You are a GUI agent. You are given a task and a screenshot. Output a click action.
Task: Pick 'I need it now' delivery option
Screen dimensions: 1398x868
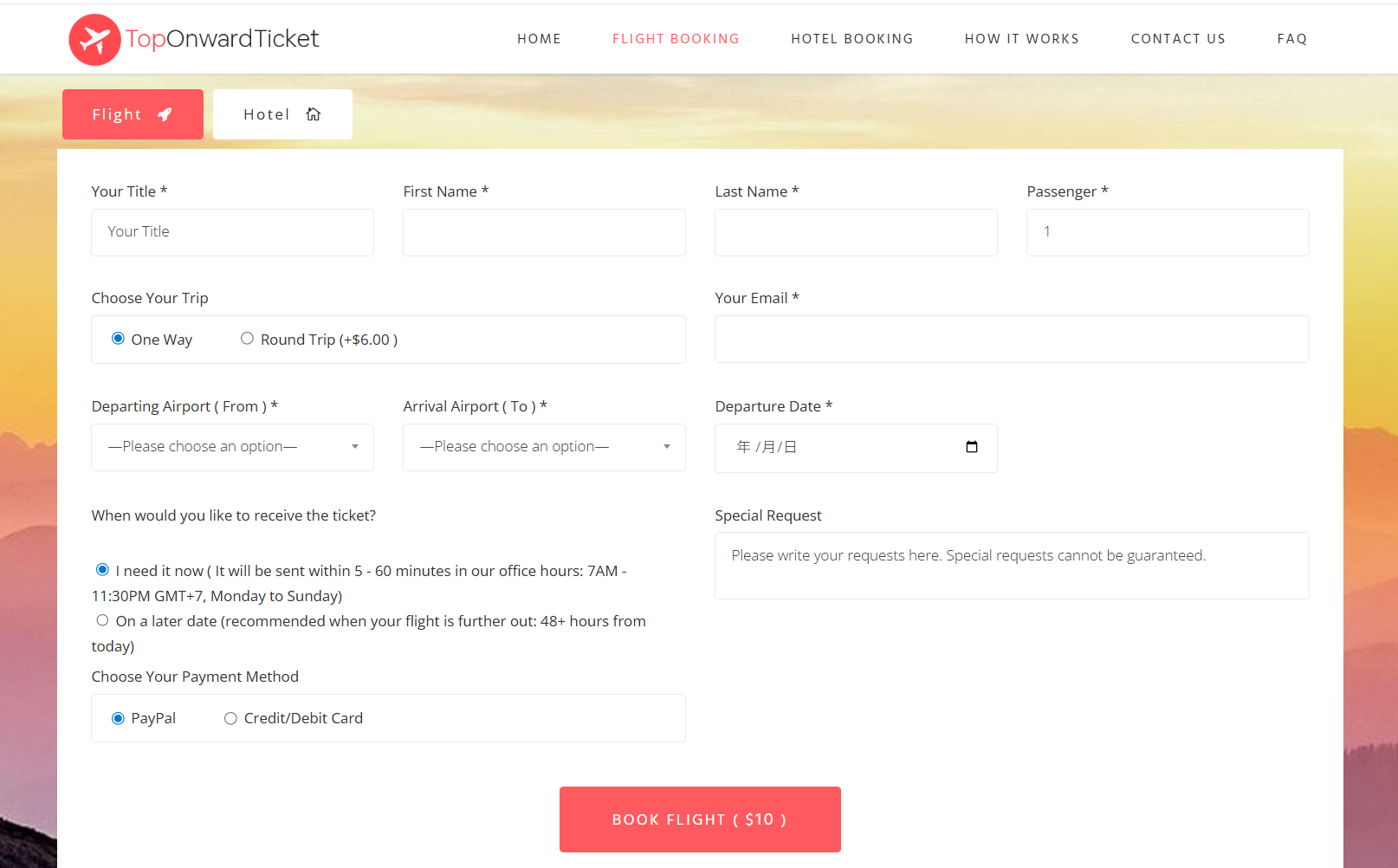(x=103, y=570)
